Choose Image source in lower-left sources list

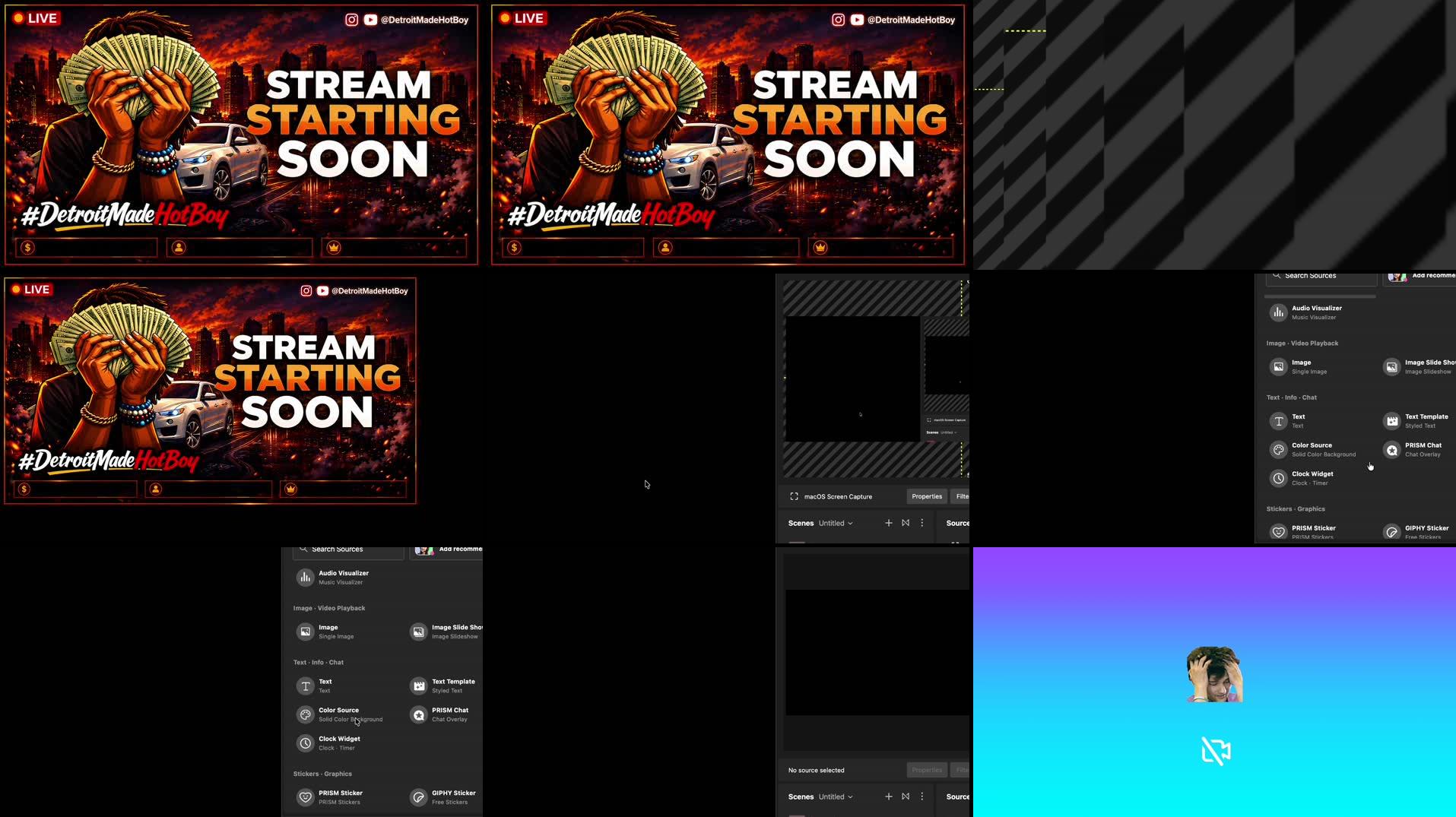(x=325, y=632)
